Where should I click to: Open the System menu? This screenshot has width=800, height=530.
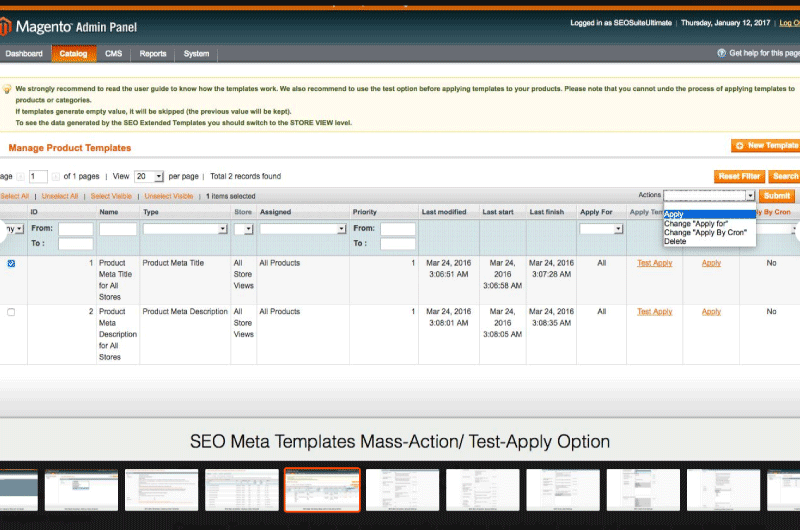[196, 54]
